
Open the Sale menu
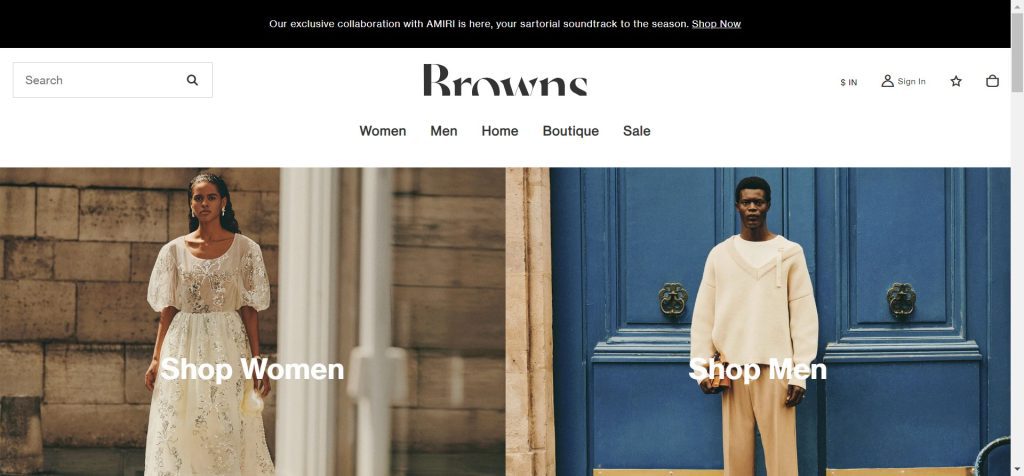[637, 131]
